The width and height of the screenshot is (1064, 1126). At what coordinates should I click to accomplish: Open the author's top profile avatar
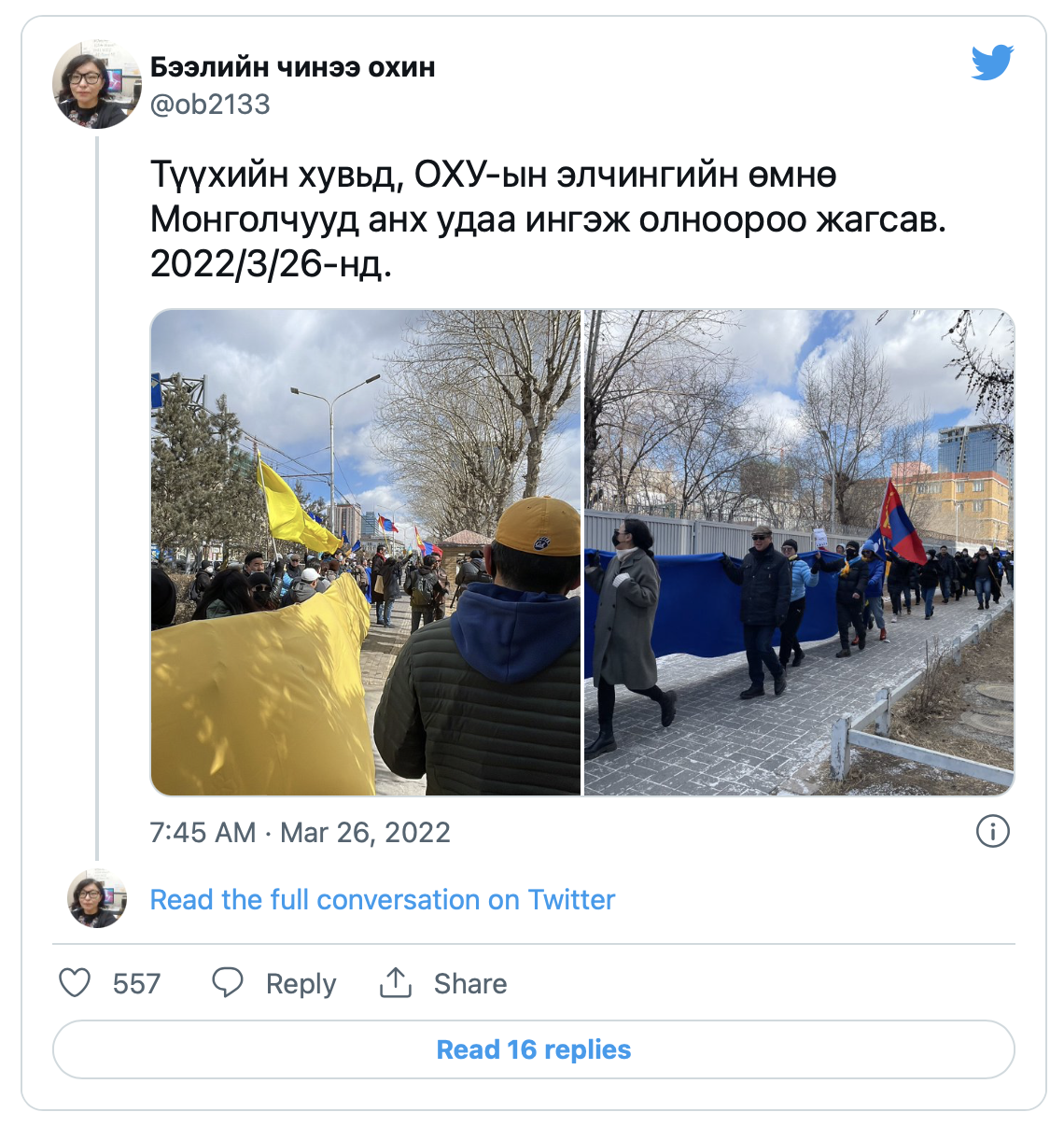coord(96,85)
